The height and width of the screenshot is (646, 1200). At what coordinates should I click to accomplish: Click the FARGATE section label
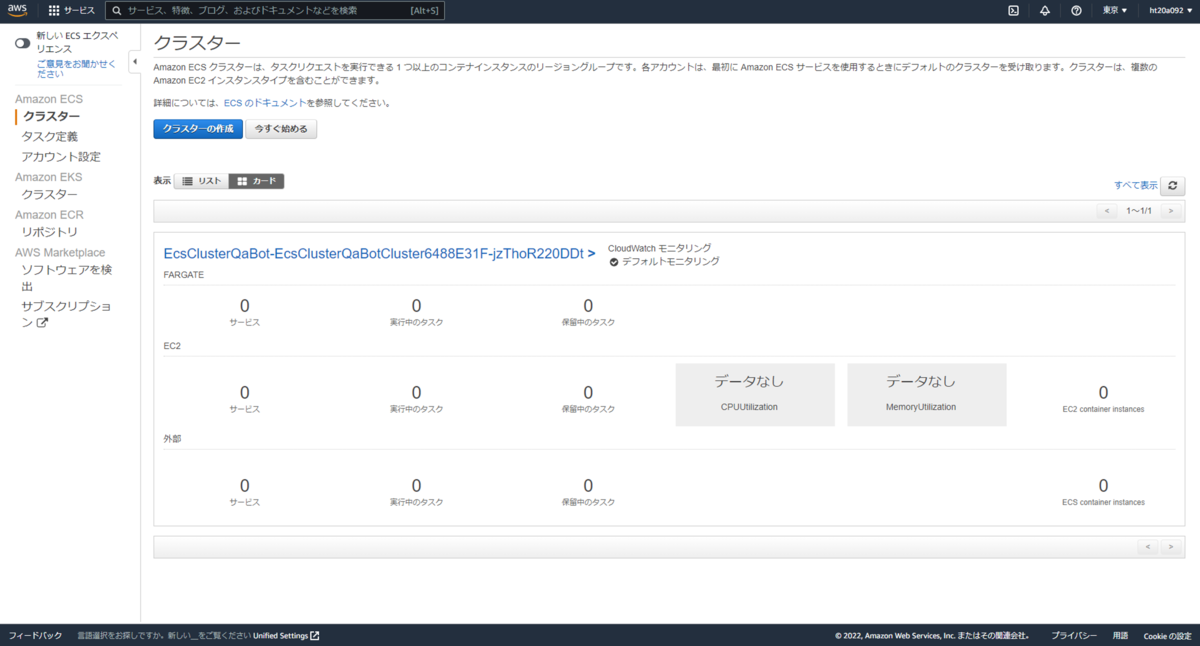point(184,274)
